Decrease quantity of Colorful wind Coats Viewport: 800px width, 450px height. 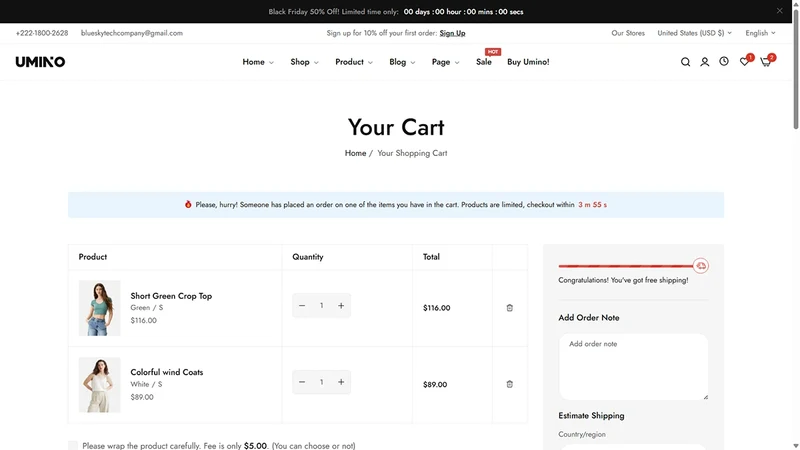tap(302, 382)
